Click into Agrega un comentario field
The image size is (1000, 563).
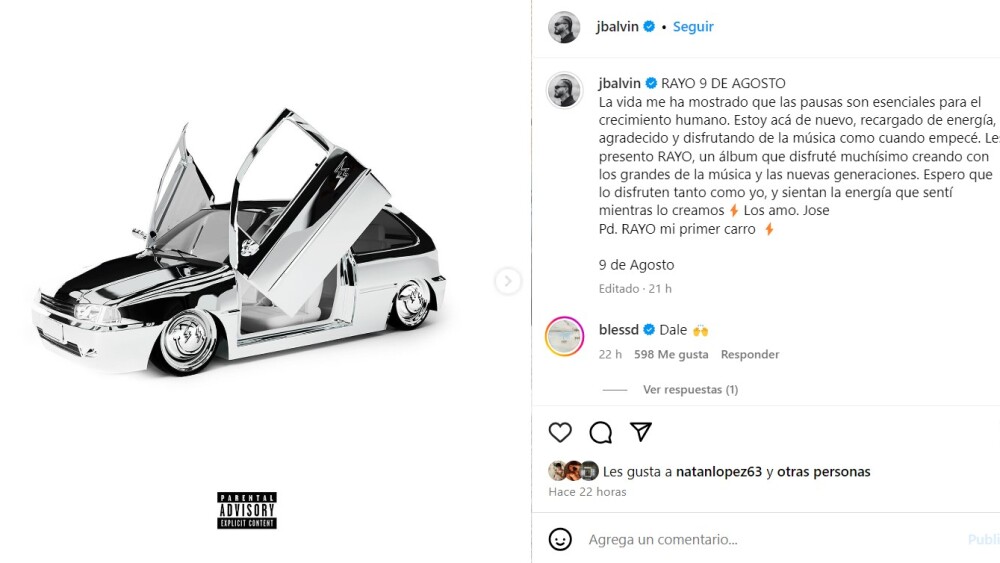[x=772, y=539]
